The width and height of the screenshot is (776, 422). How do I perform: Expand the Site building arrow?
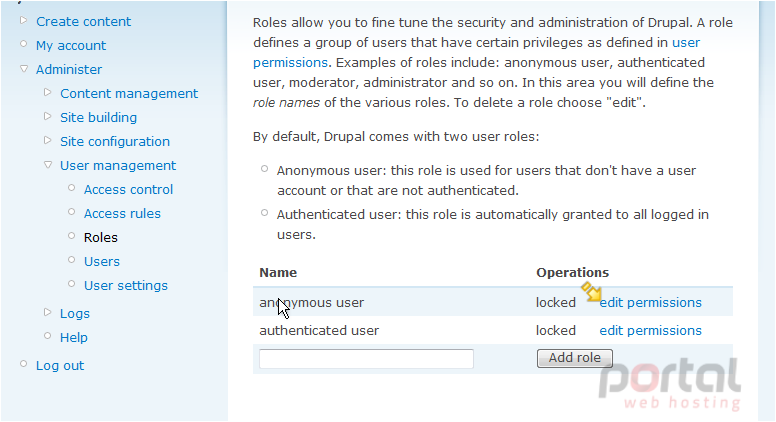click(x=48, y=116)
